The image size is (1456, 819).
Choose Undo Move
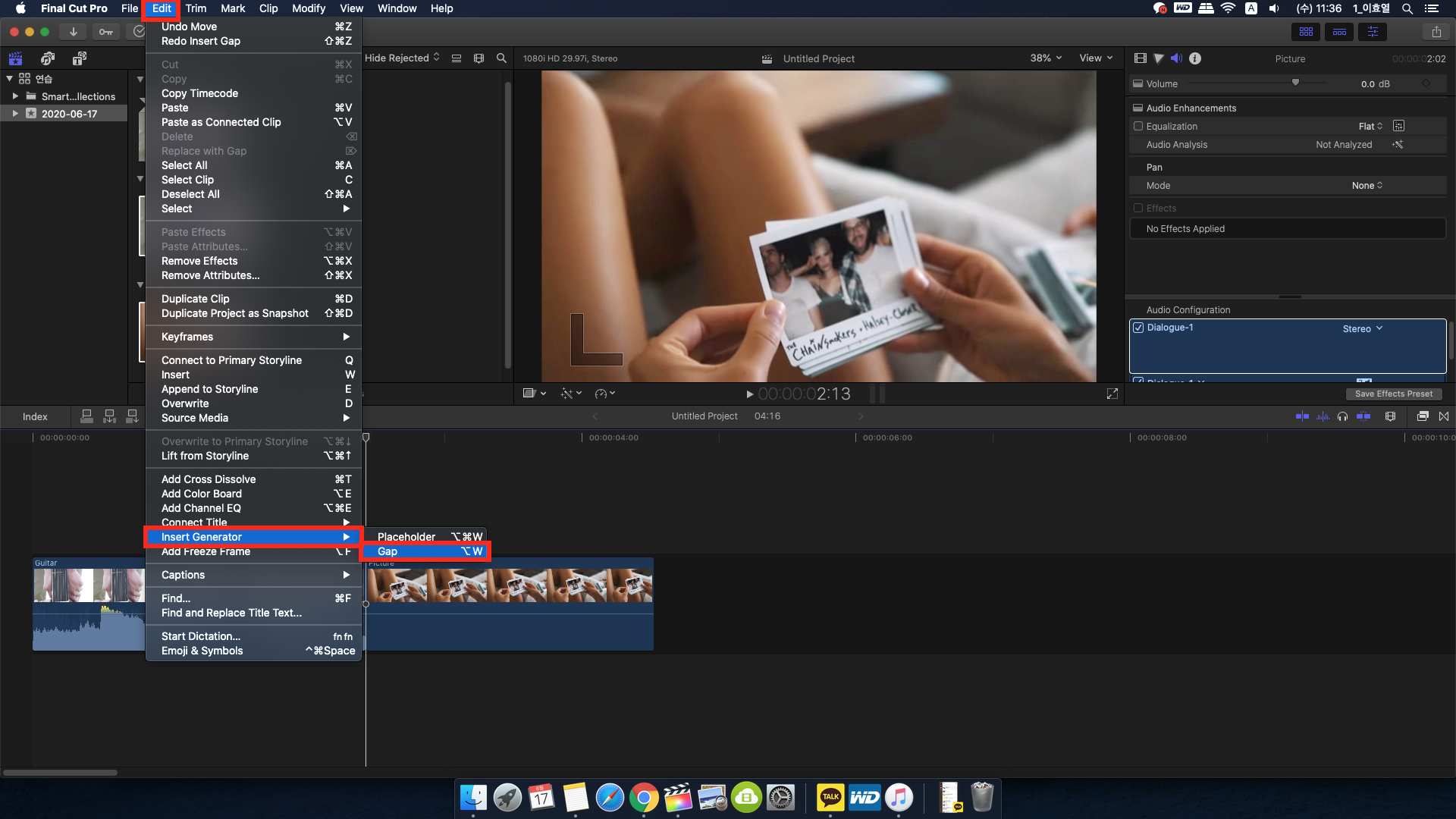coord(253,27)
